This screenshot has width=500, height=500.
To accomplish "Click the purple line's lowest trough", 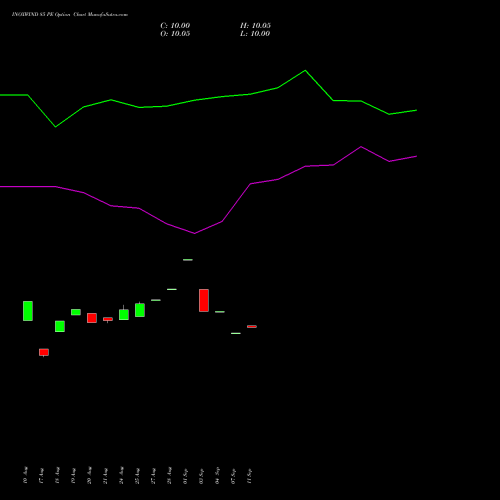I will pyautogui.click(x=195, y=233).
